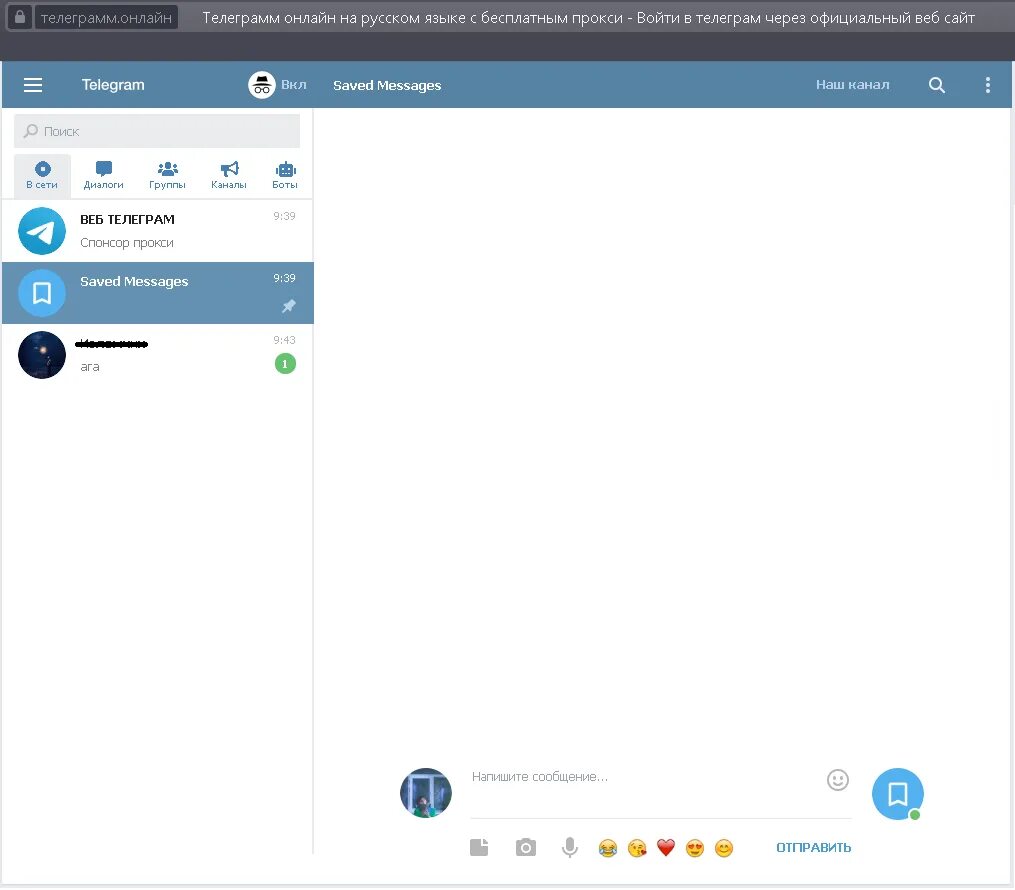Click the Saved Messages bookmark avatar in list

[42, 293]
